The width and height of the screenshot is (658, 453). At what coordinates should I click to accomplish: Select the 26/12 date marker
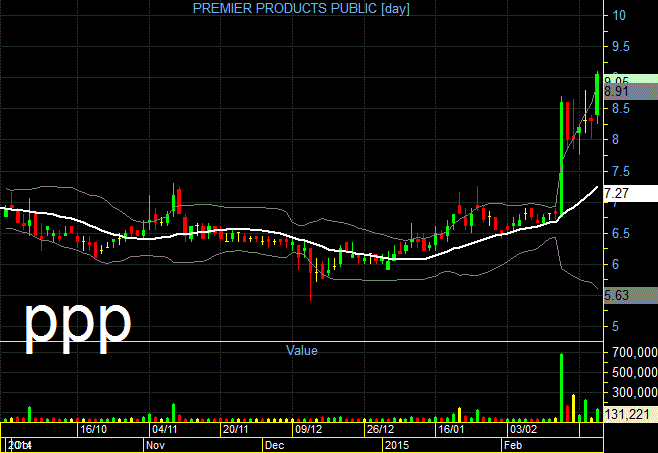pyautogui.click(x=380, y=429)
